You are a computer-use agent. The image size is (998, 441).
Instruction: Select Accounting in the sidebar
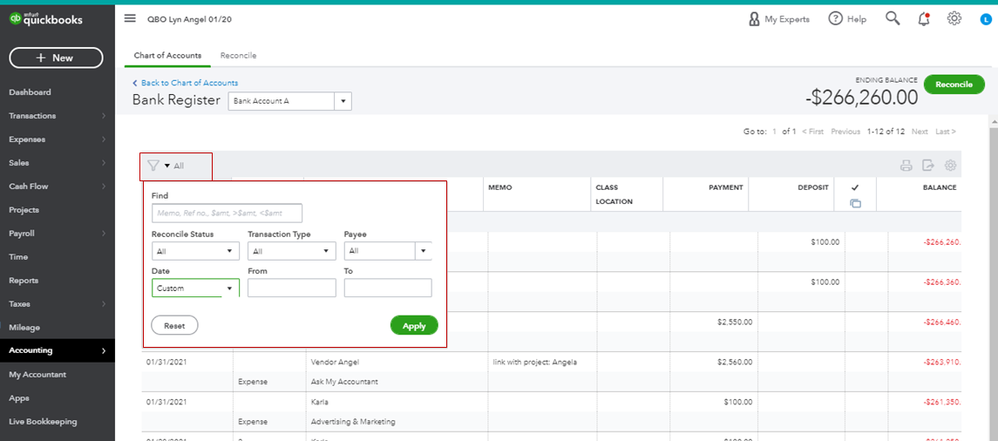click(57, 351)
